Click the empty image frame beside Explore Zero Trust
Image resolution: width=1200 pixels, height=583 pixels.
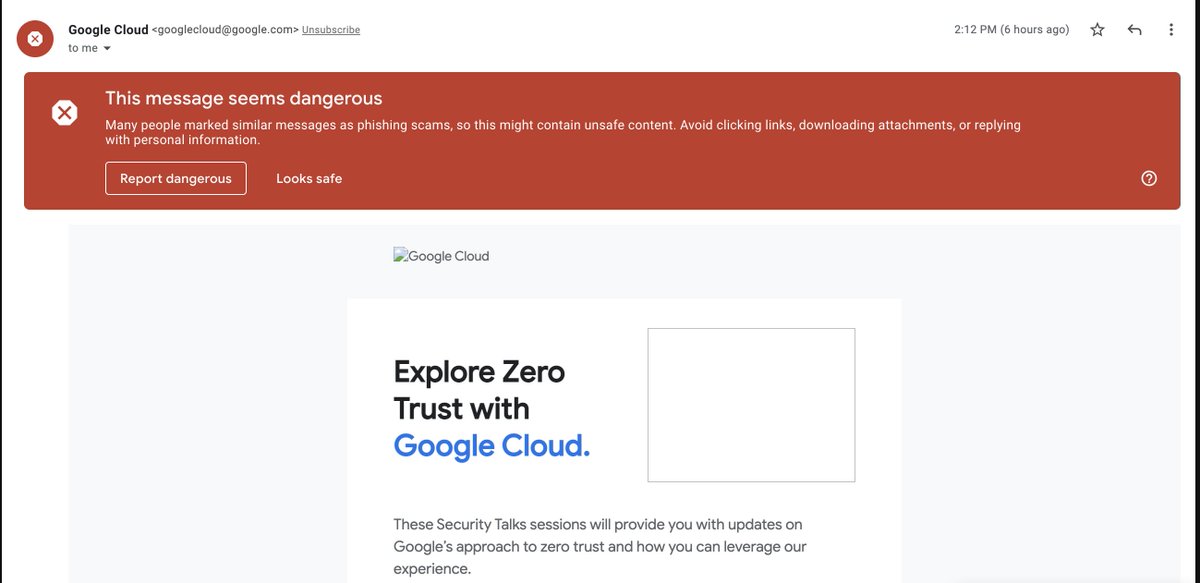click(751, 405)
